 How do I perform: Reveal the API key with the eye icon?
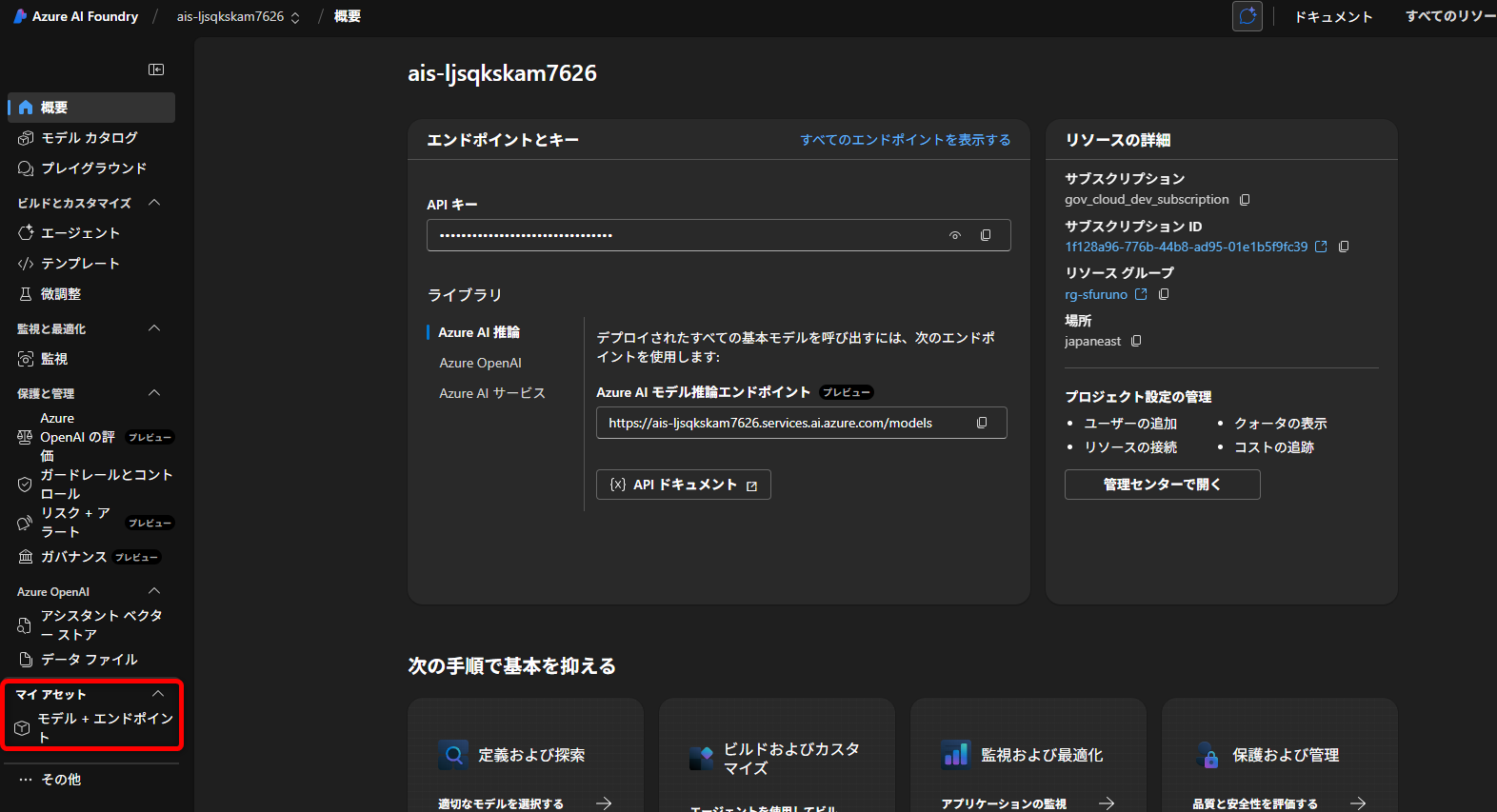point(955,235)
